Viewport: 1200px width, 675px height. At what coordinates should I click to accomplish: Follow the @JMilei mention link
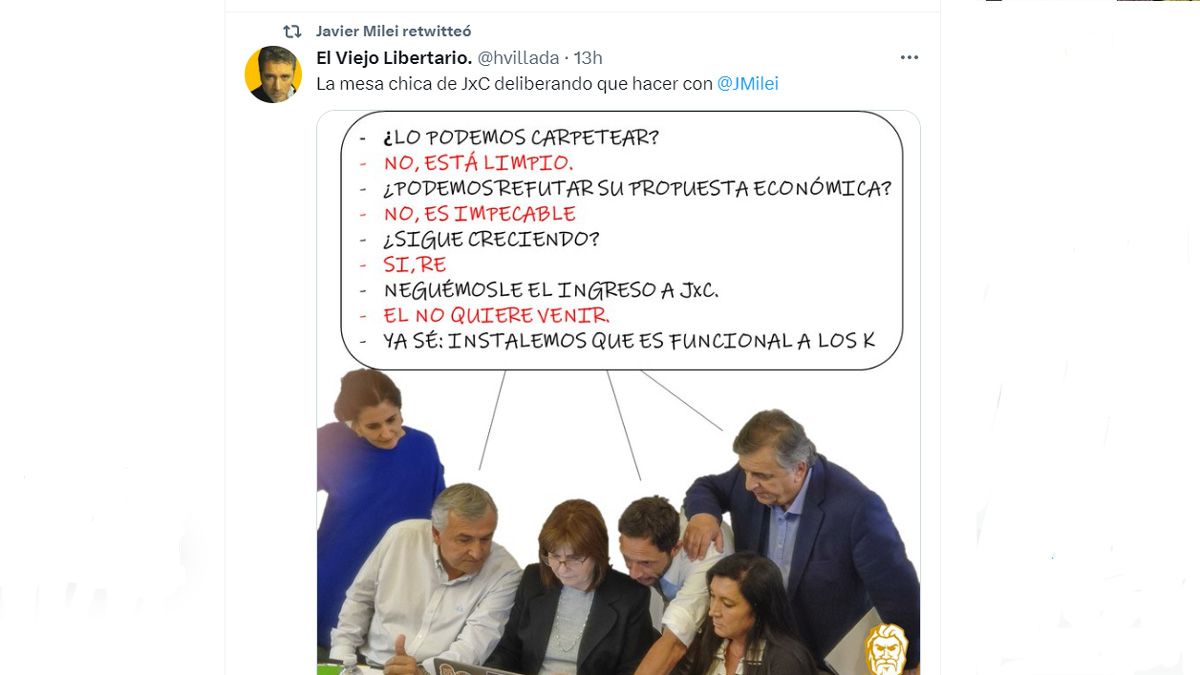pos(748,84)
